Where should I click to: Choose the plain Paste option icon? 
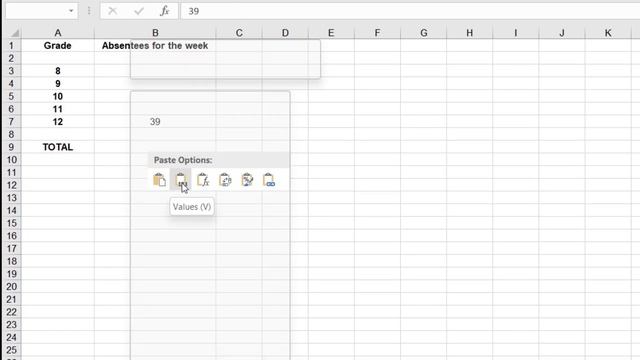159,180
